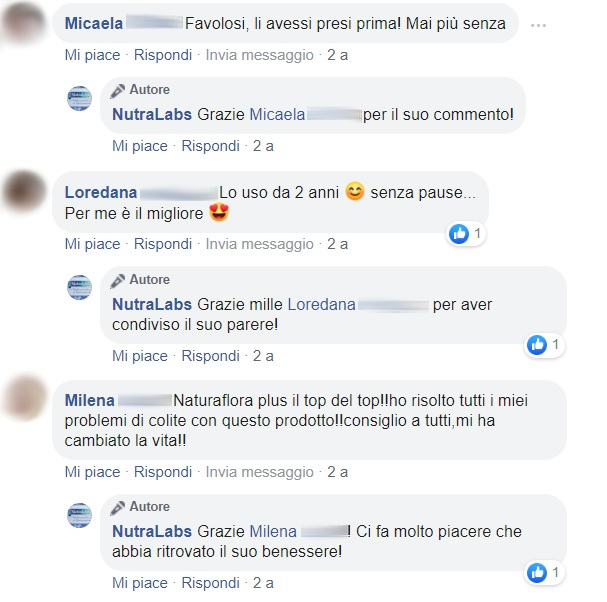The width and height of the screenshot is (607, 602).
Task: Open Milena's profile name link
Action: coord(89,400)
